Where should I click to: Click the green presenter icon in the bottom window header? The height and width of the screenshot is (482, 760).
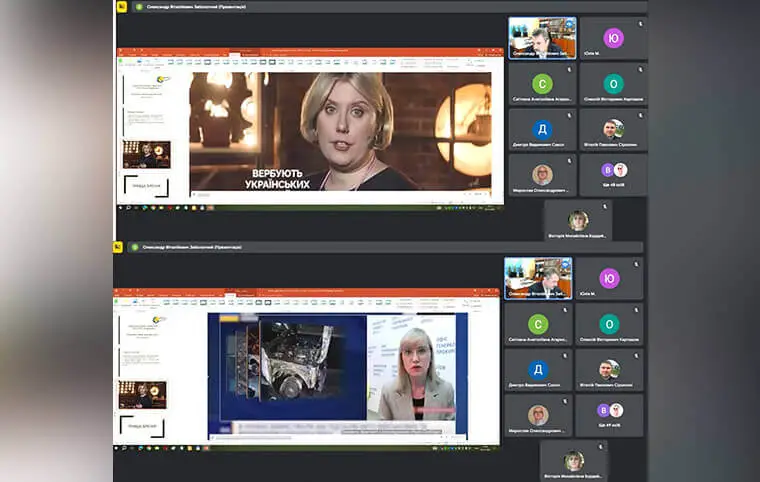(135, 247)
